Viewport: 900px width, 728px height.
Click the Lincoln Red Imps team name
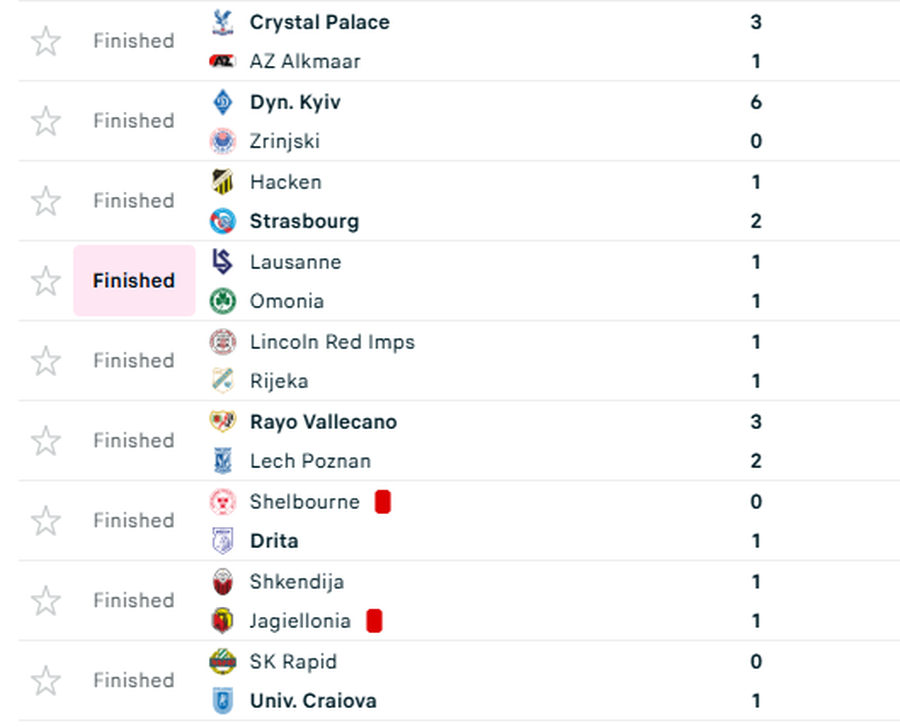(x=332, y=342)
